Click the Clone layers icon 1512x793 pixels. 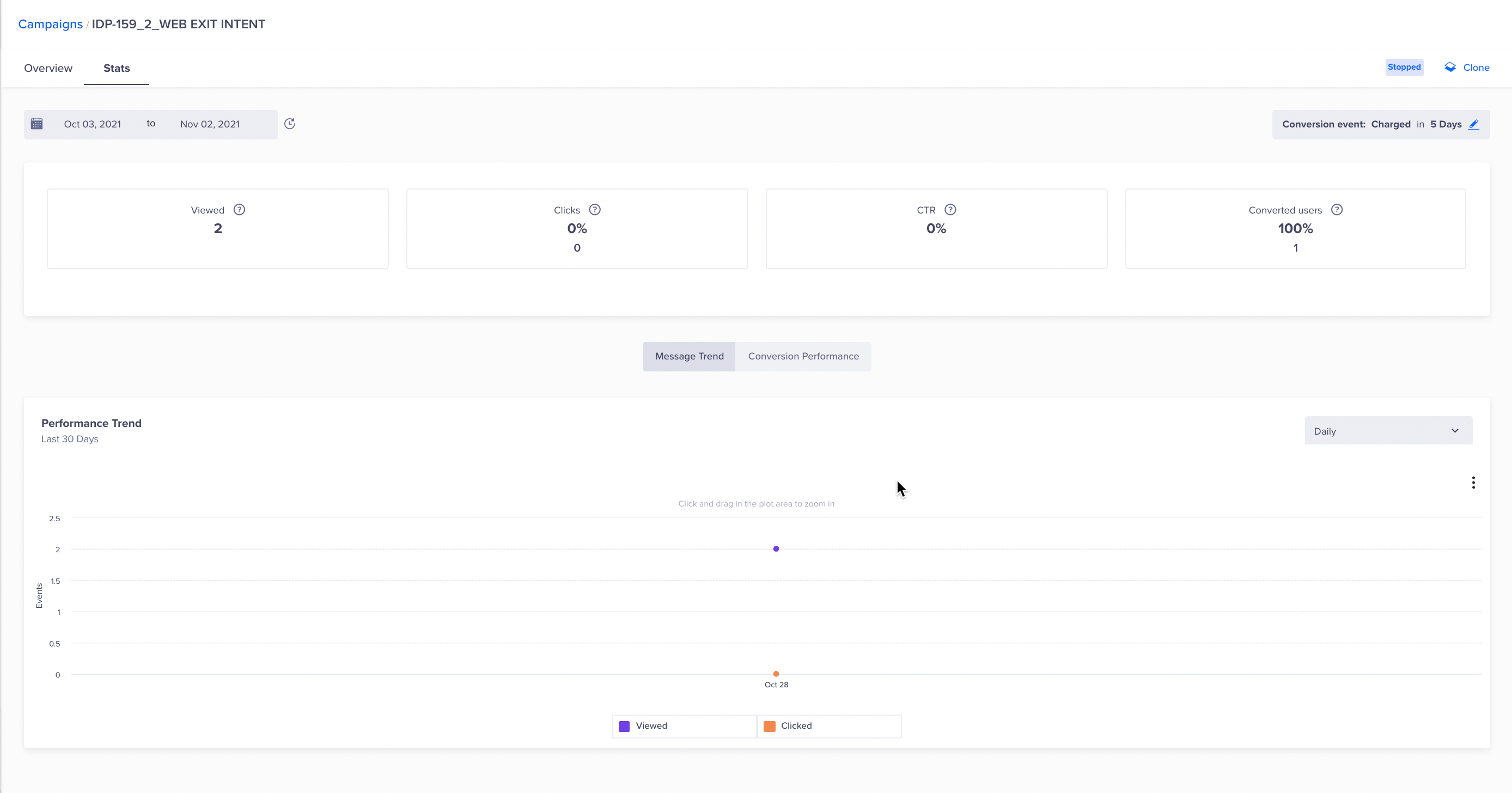[x=1450, y=68]
